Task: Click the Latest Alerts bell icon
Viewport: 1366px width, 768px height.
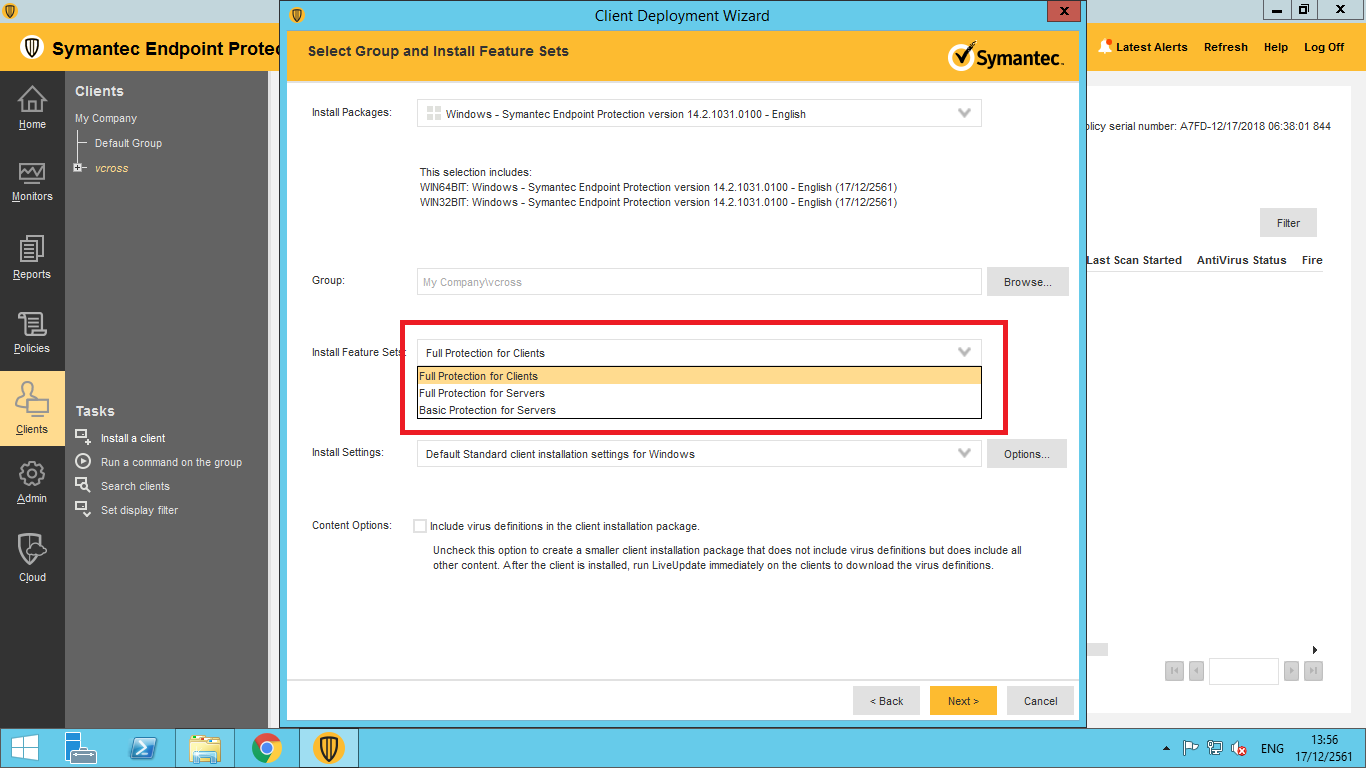Action: click(x=1105, y=47)
